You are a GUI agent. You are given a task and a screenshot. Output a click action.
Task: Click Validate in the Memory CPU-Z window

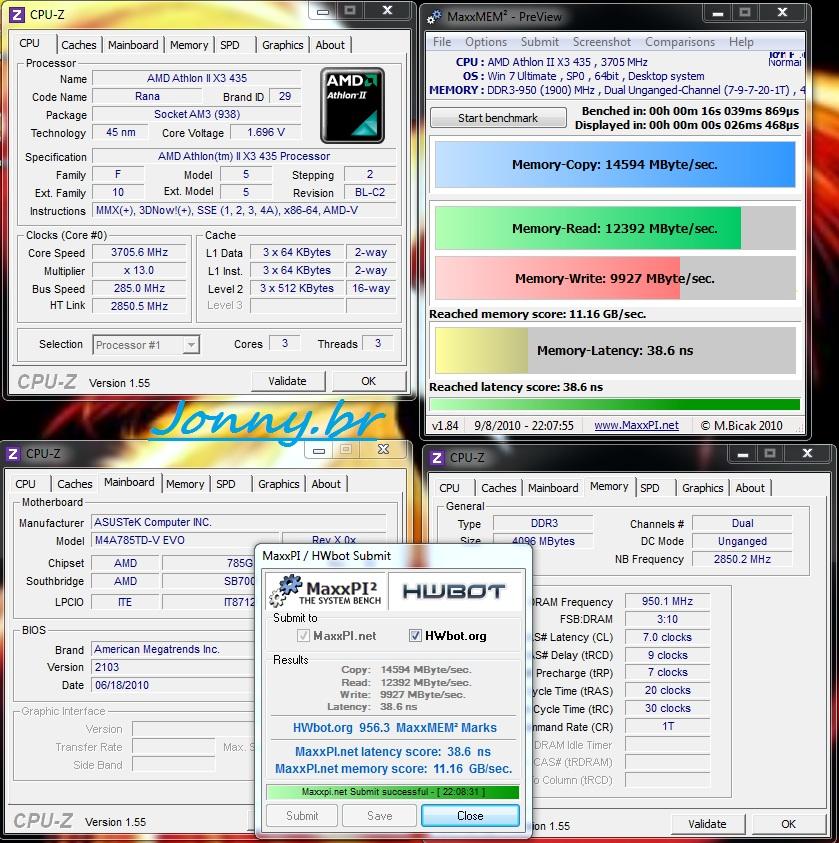pyautogui.click(x=707, y=824)
